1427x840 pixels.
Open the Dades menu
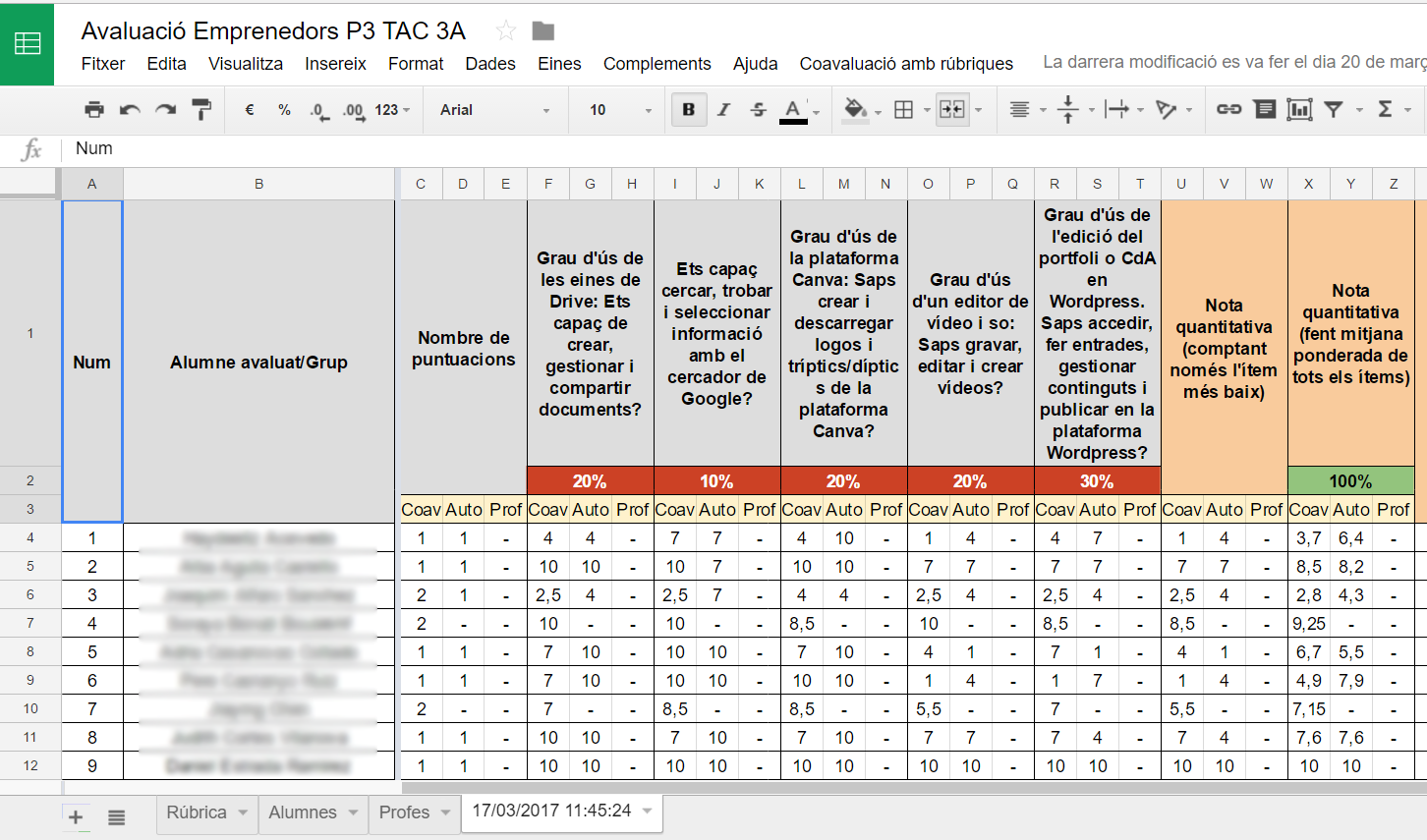[x=489, y=64]
